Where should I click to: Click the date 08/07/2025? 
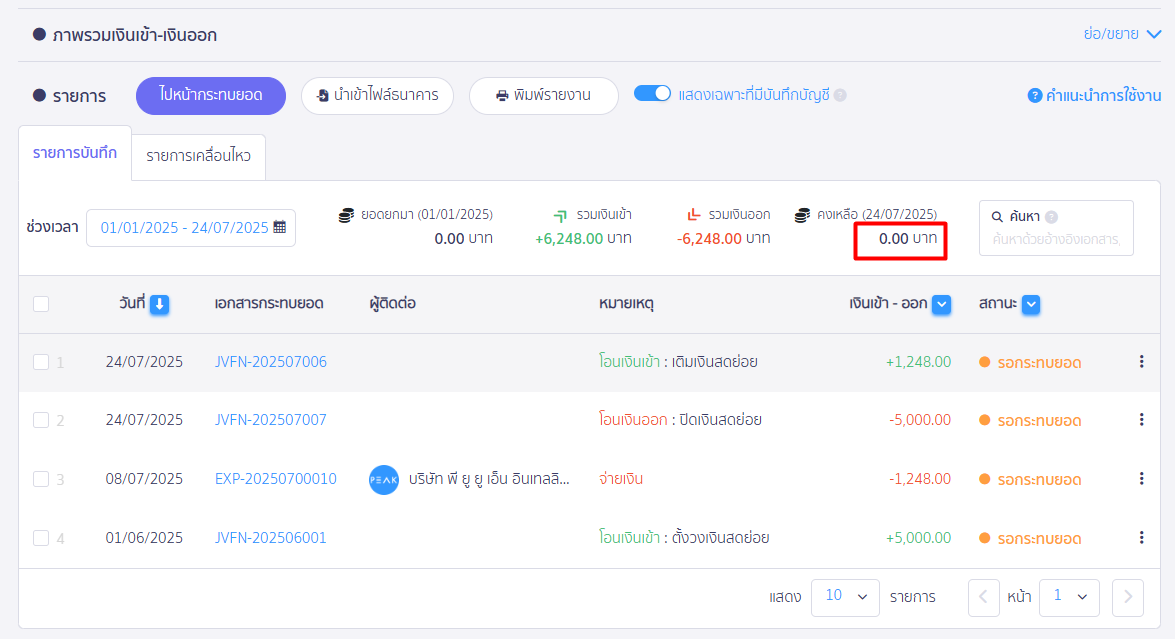click(144, 479)
